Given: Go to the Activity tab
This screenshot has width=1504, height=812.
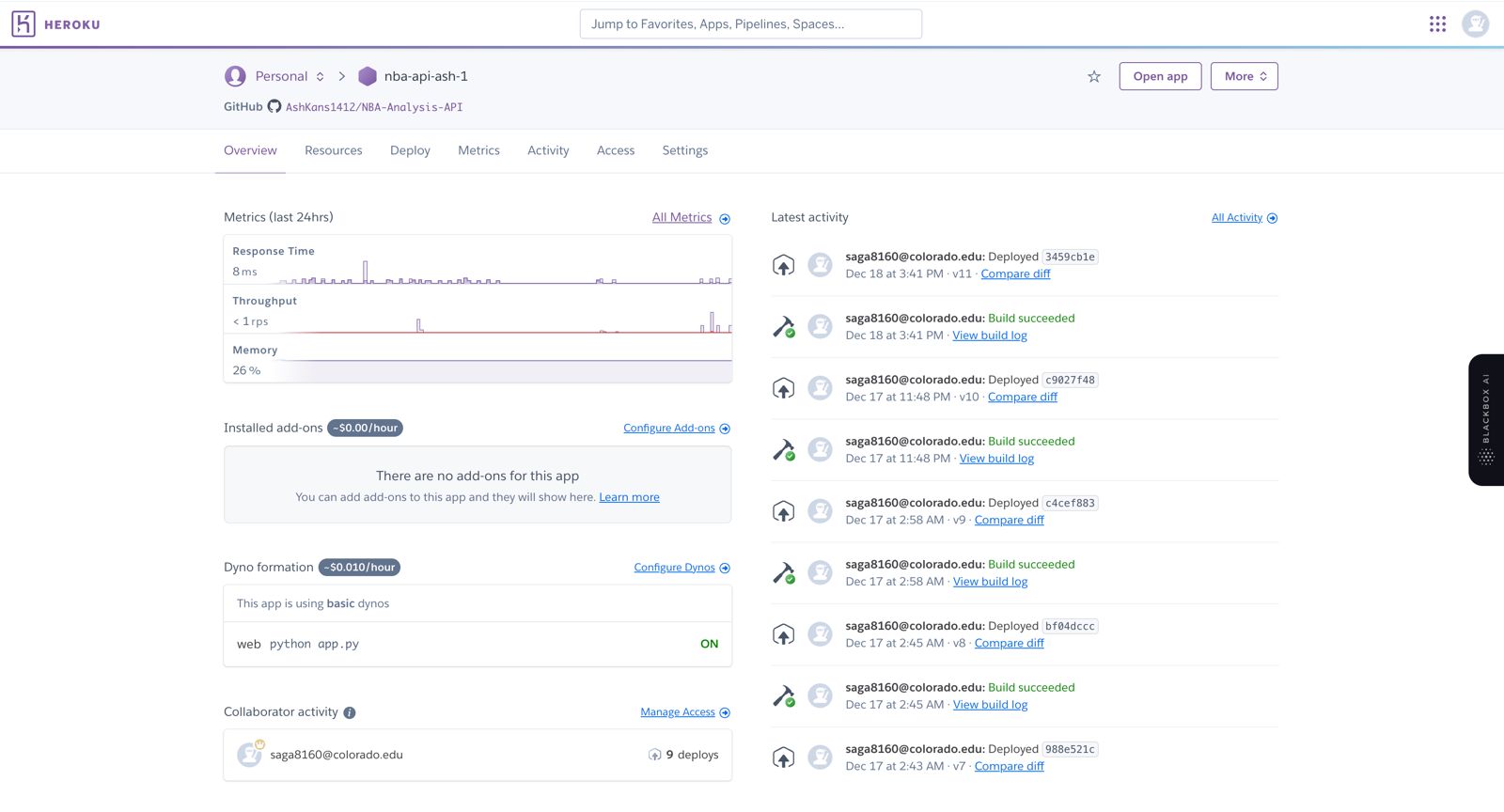Looking at the screenshot, I should [548, 150].
